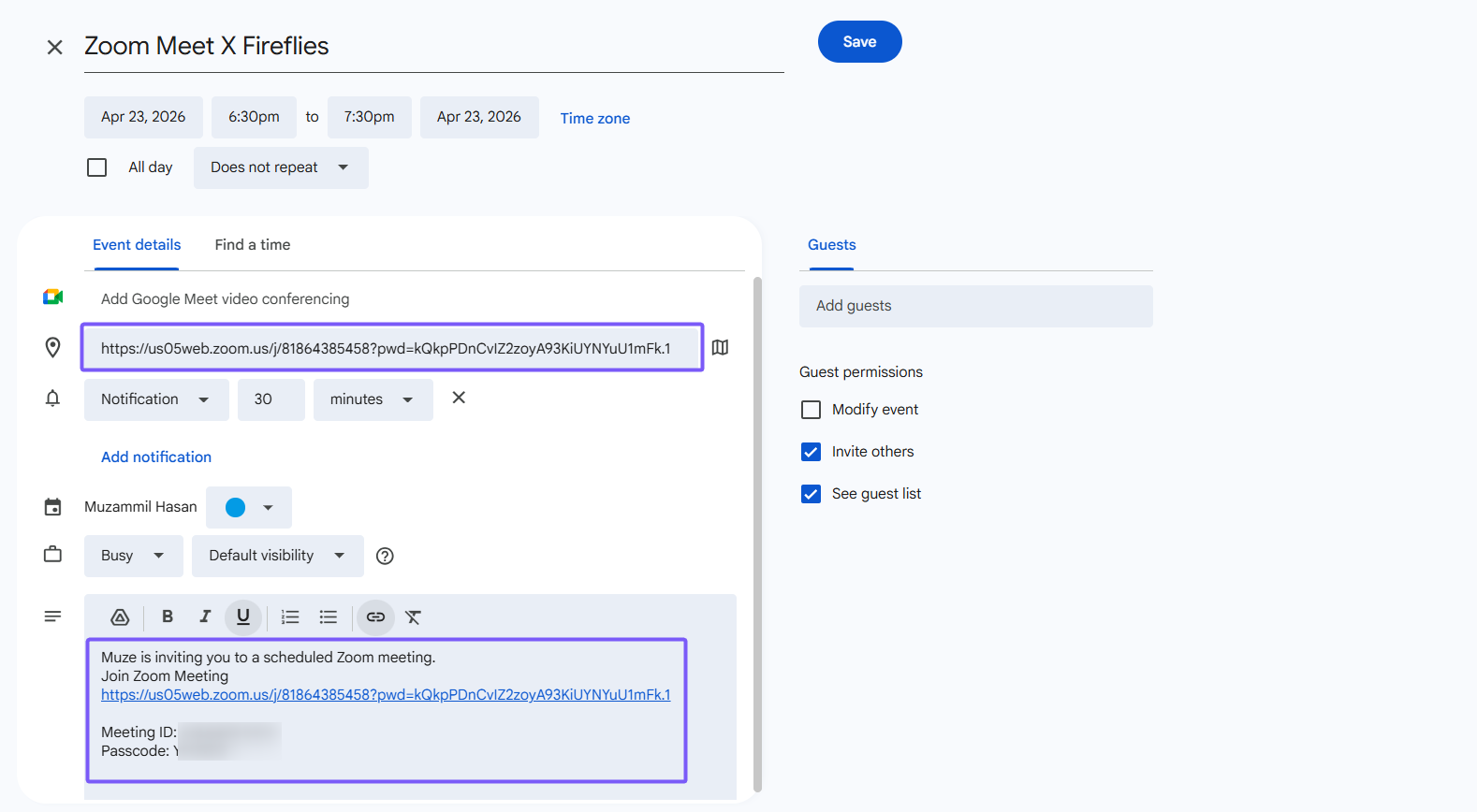
Task: Open the Default visibility dropdown
Action: 277,556
